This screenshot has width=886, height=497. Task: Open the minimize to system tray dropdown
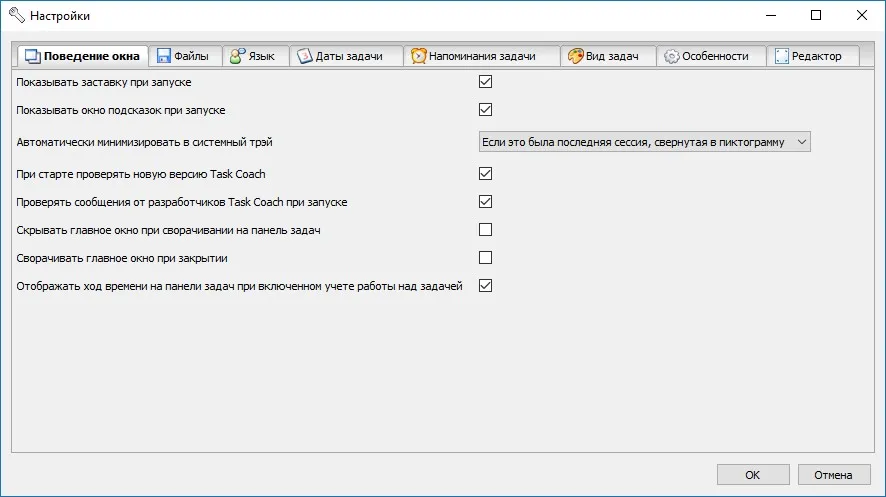click(645, 142)
